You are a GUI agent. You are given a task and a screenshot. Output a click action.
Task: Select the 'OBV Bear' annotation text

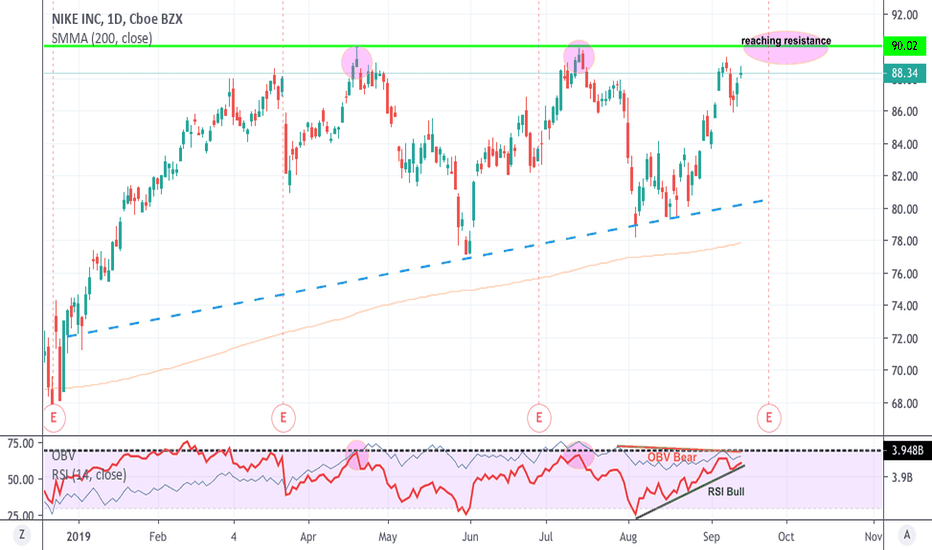[672, 457]
